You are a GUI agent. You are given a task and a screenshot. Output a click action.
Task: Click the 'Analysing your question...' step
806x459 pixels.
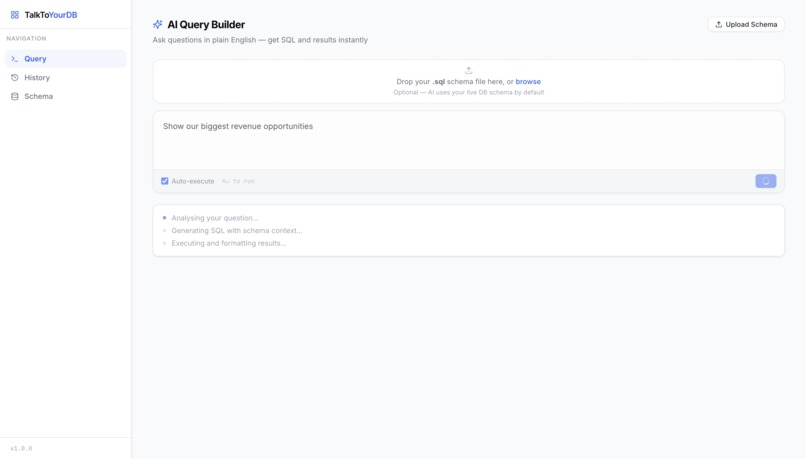[x=215, y=218]
